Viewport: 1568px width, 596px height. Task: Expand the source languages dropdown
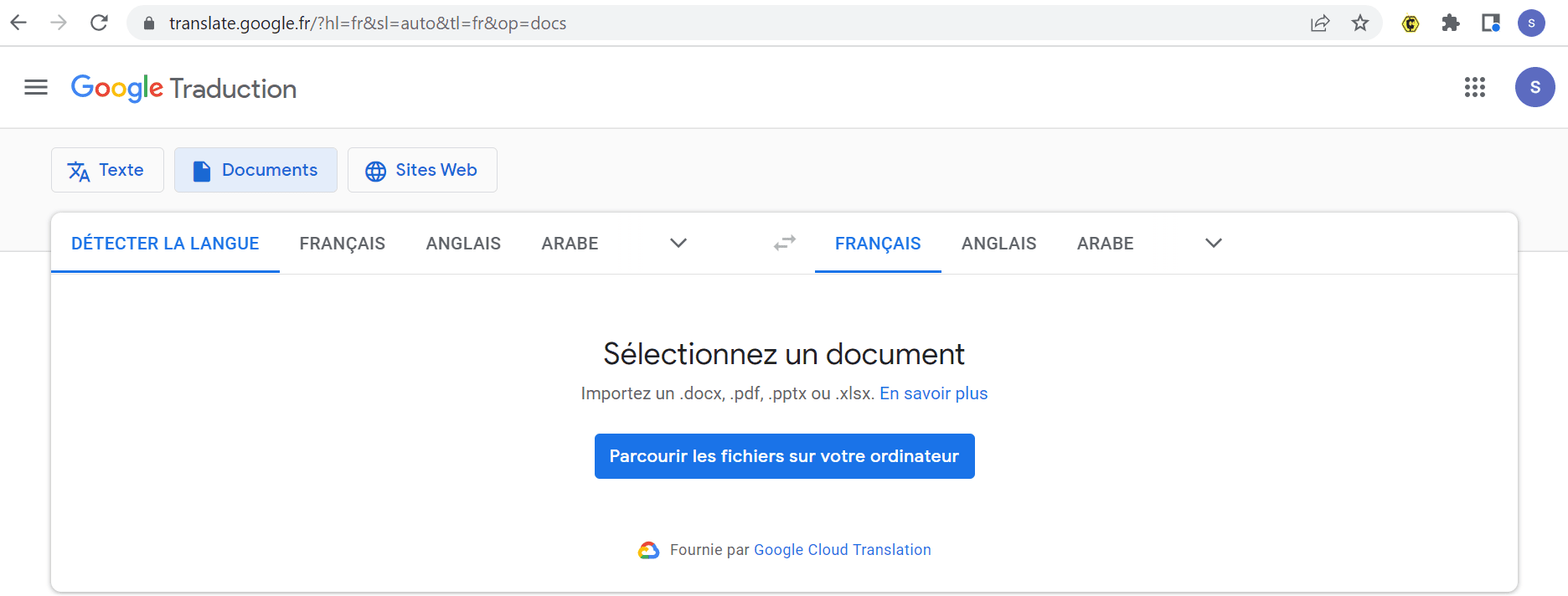click(678, 243)
